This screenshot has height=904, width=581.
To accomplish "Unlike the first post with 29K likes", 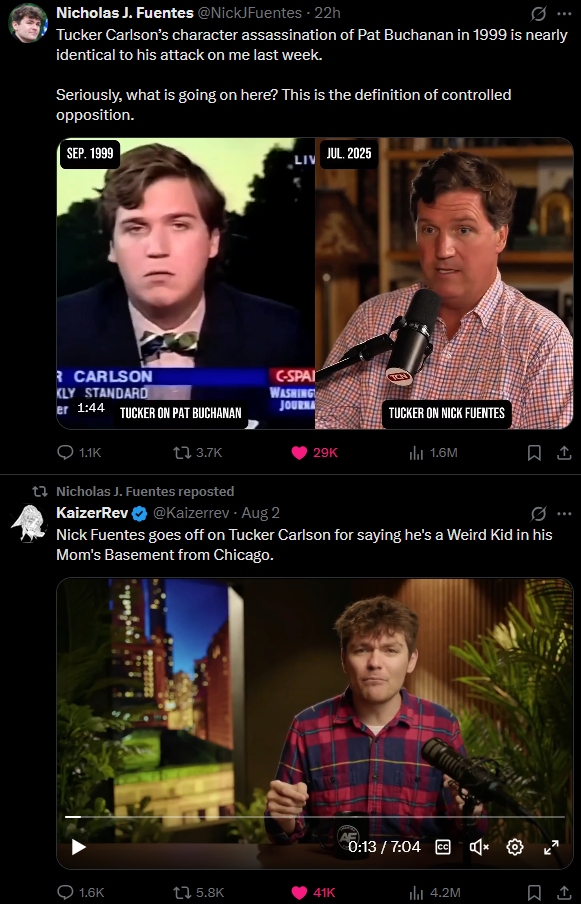I will coord(315,453).
